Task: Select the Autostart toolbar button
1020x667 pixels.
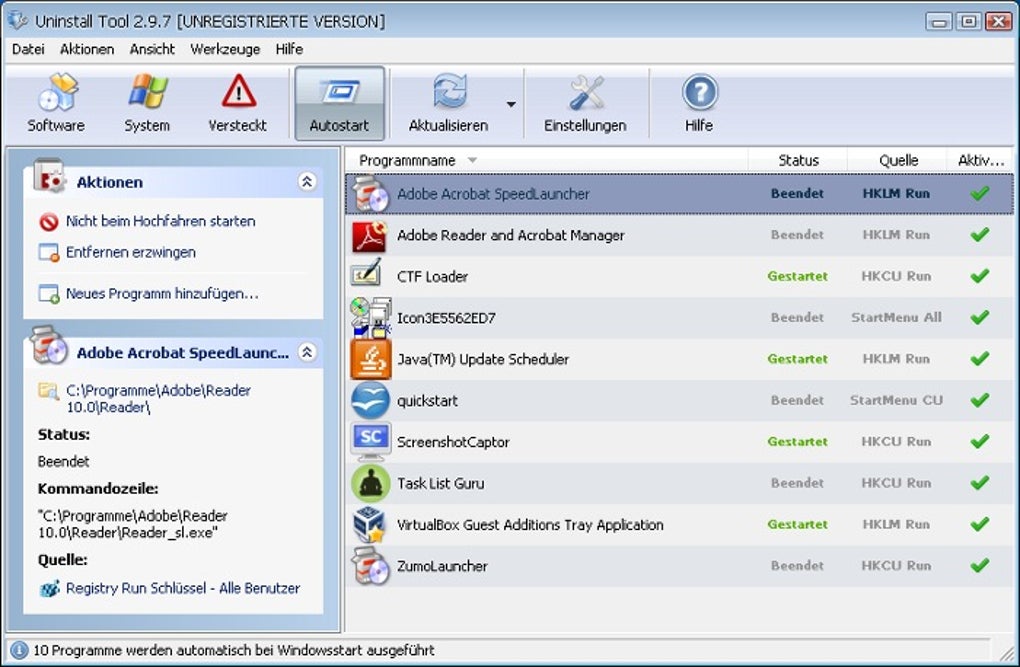Action: (340, 103)
